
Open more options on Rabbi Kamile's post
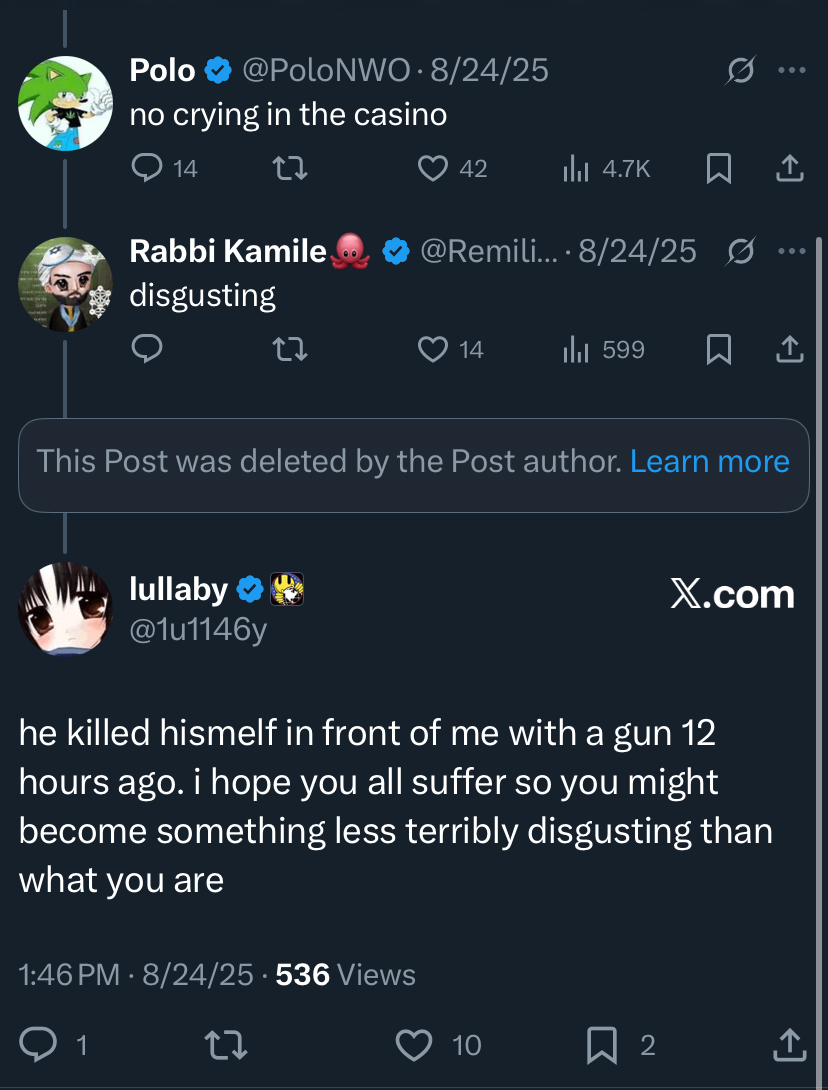click(x=791, y=250)
